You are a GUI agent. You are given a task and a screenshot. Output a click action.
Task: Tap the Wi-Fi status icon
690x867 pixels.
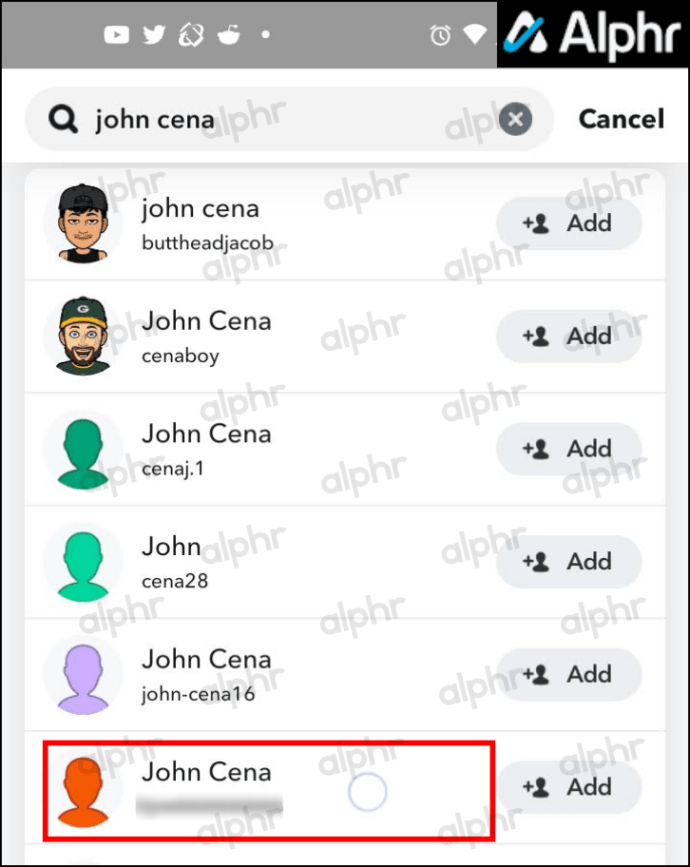[474, 34]
